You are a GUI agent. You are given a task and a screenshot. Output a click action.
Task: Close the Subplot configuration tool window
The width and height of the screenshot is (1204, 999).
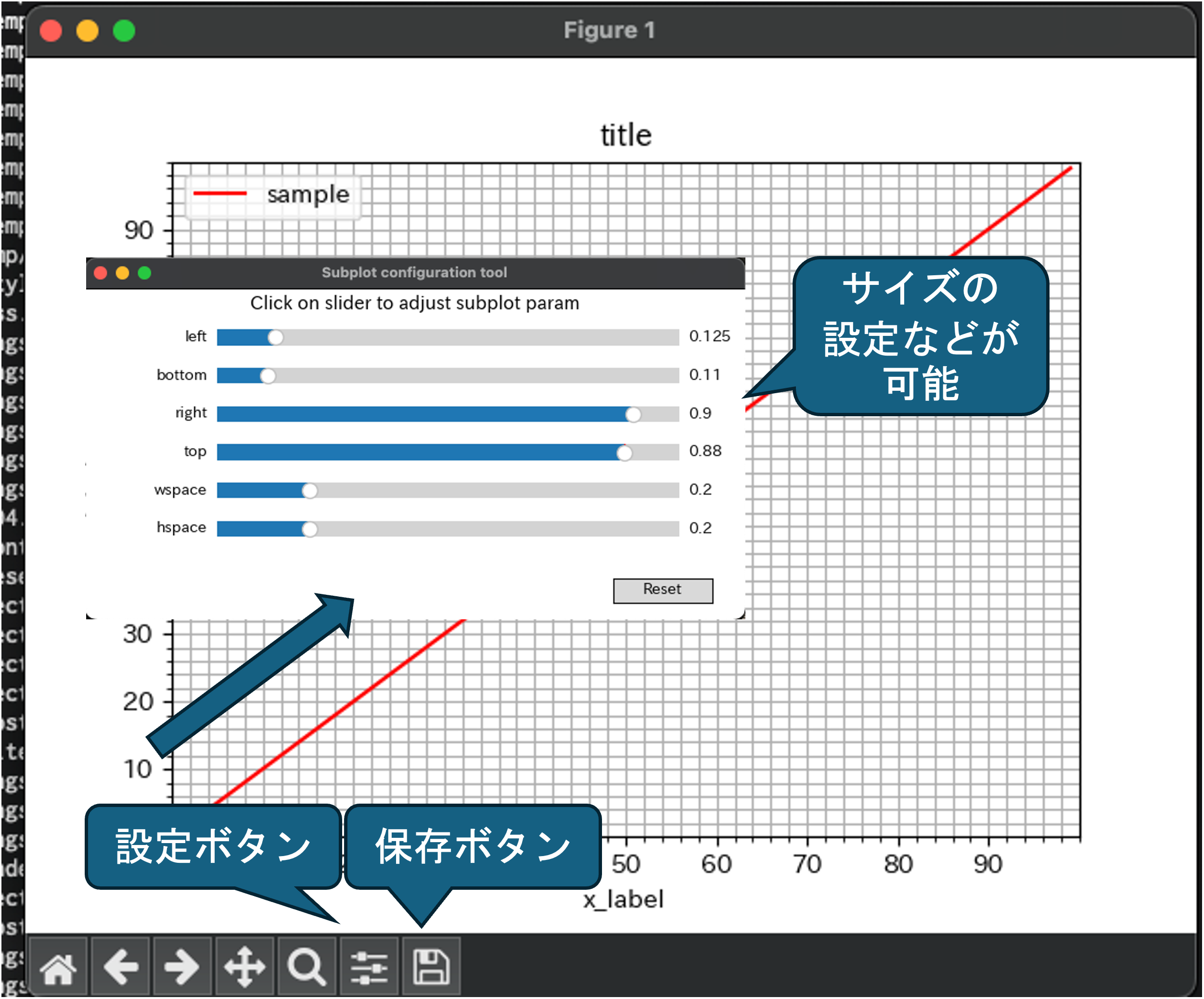pyautogui.click(x=102, y=272)
